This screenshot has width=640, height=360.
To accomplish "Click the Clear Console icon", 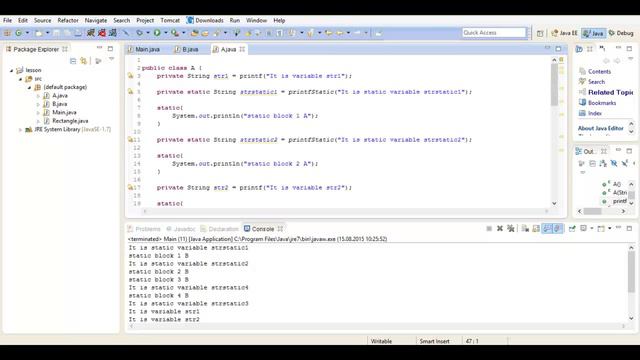I will [525, 229].
